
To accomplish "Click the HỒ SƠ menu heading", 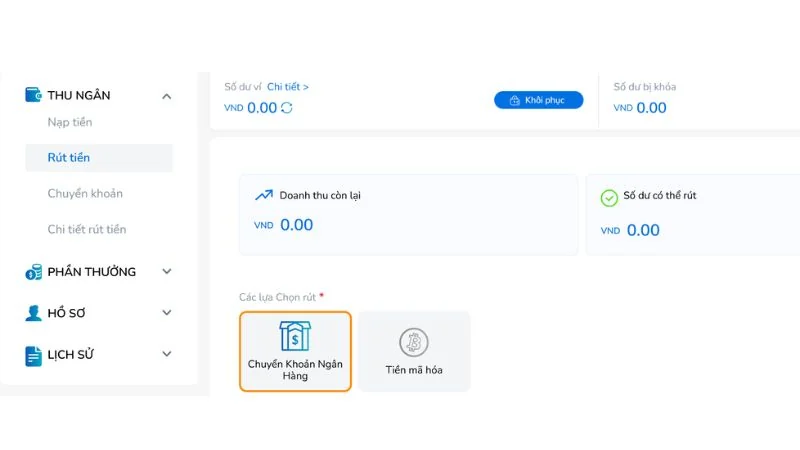I will (66, 313).
